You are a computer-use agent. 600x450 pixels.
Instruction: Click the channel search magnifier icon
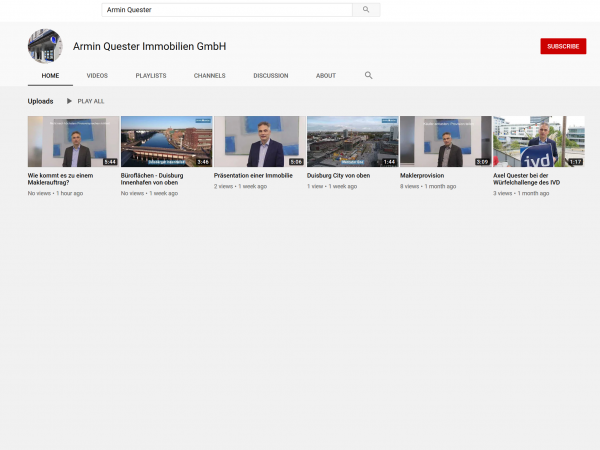(x=368, y=75)
